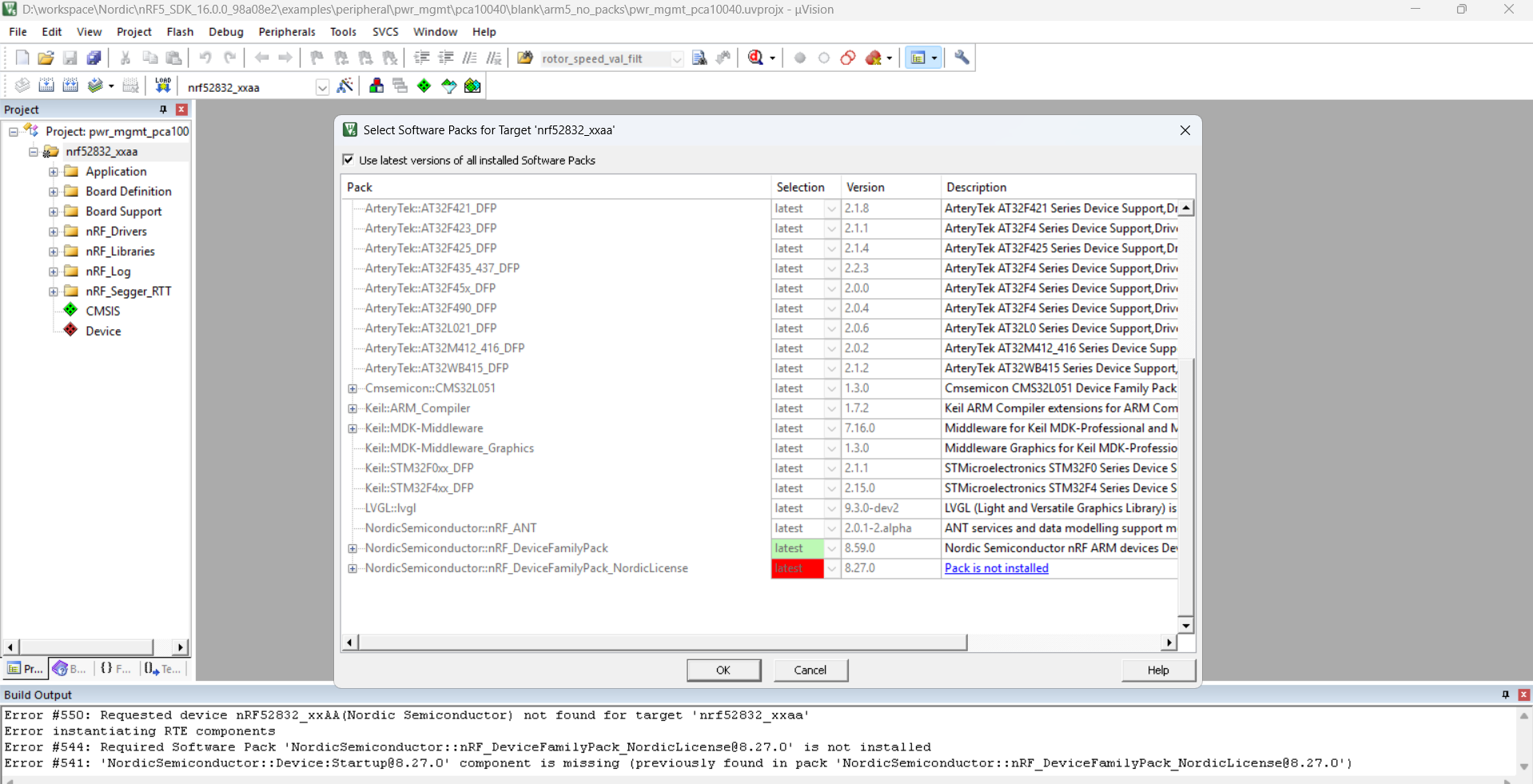Open a file with the toolbar folder icon

pos(46,58)
